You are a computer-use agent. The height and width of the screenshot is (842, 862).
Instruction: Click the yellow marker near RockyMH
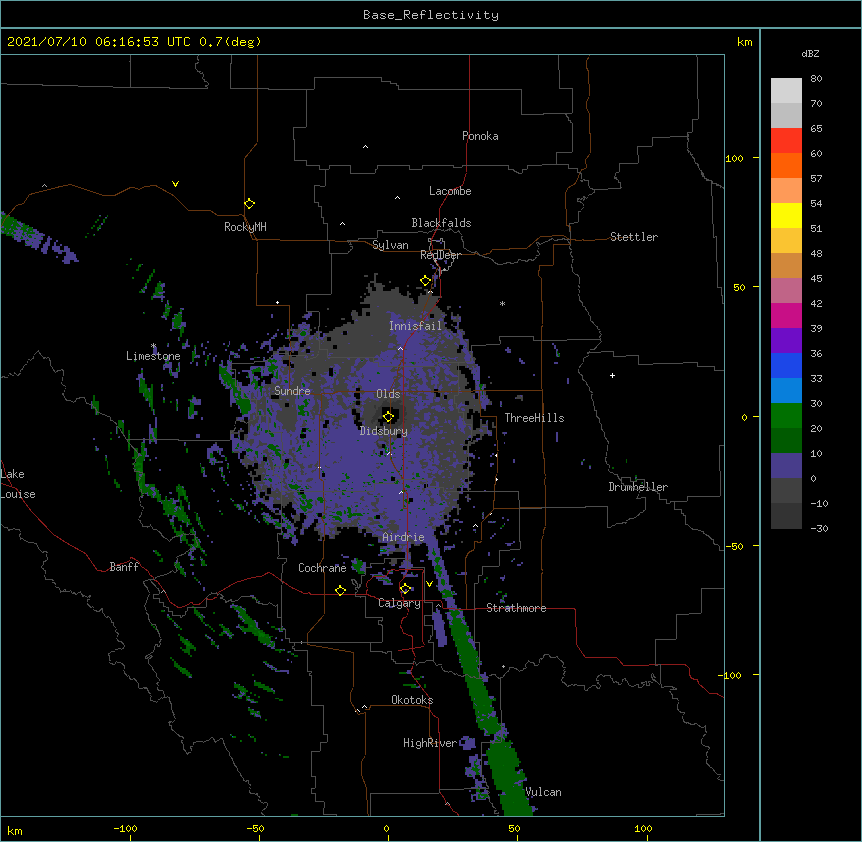249,204
